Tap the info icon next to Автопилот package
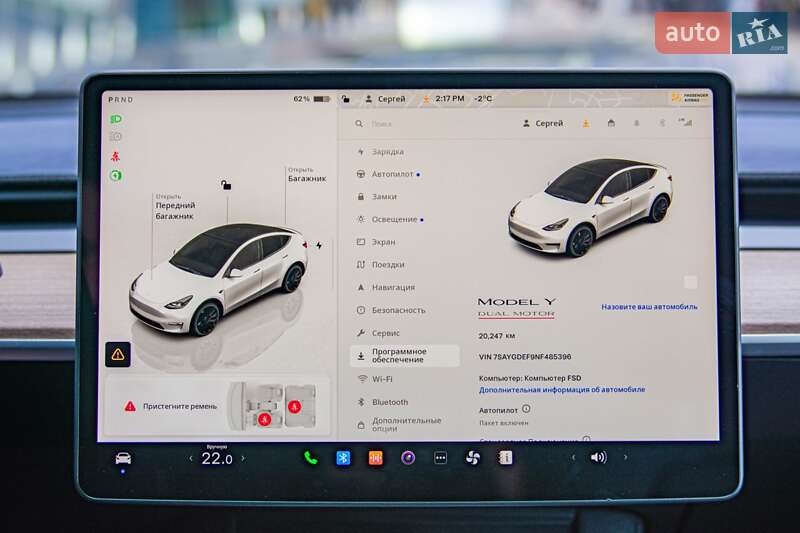800x533 pixels. coord(526,409)
